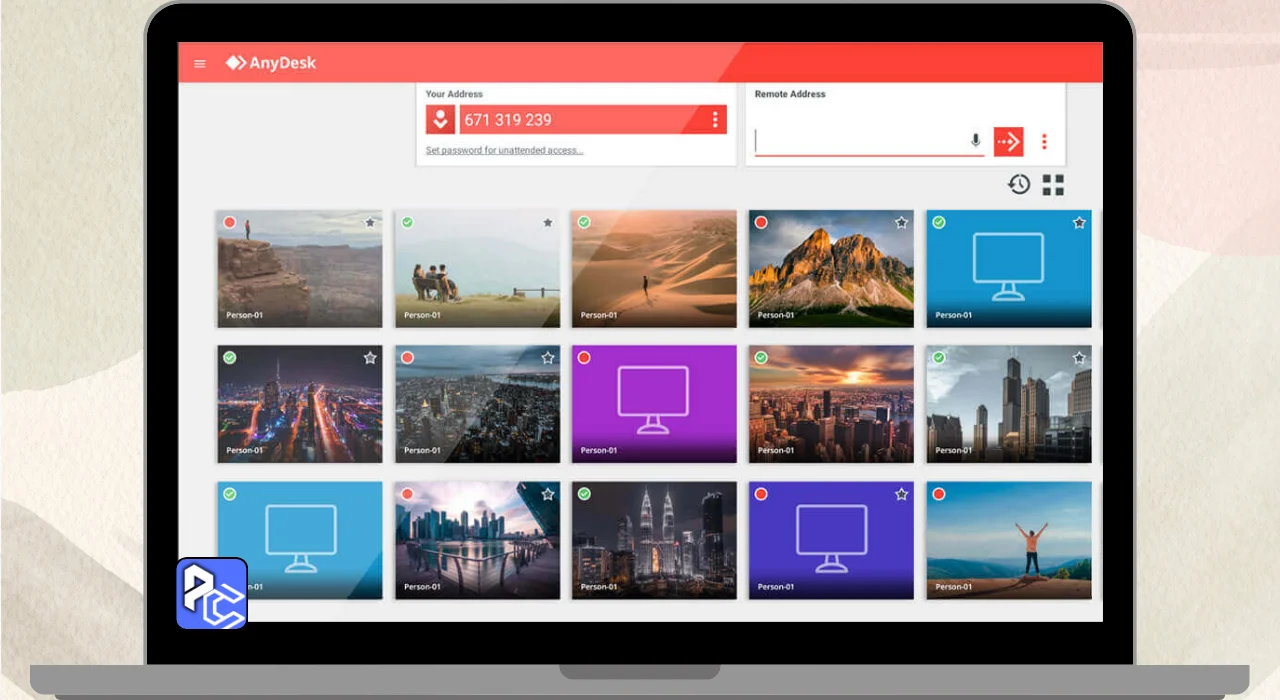1280x700 pixels.
Task: Open the indigo monitor thumbnail with red dot
Action: 831,540
